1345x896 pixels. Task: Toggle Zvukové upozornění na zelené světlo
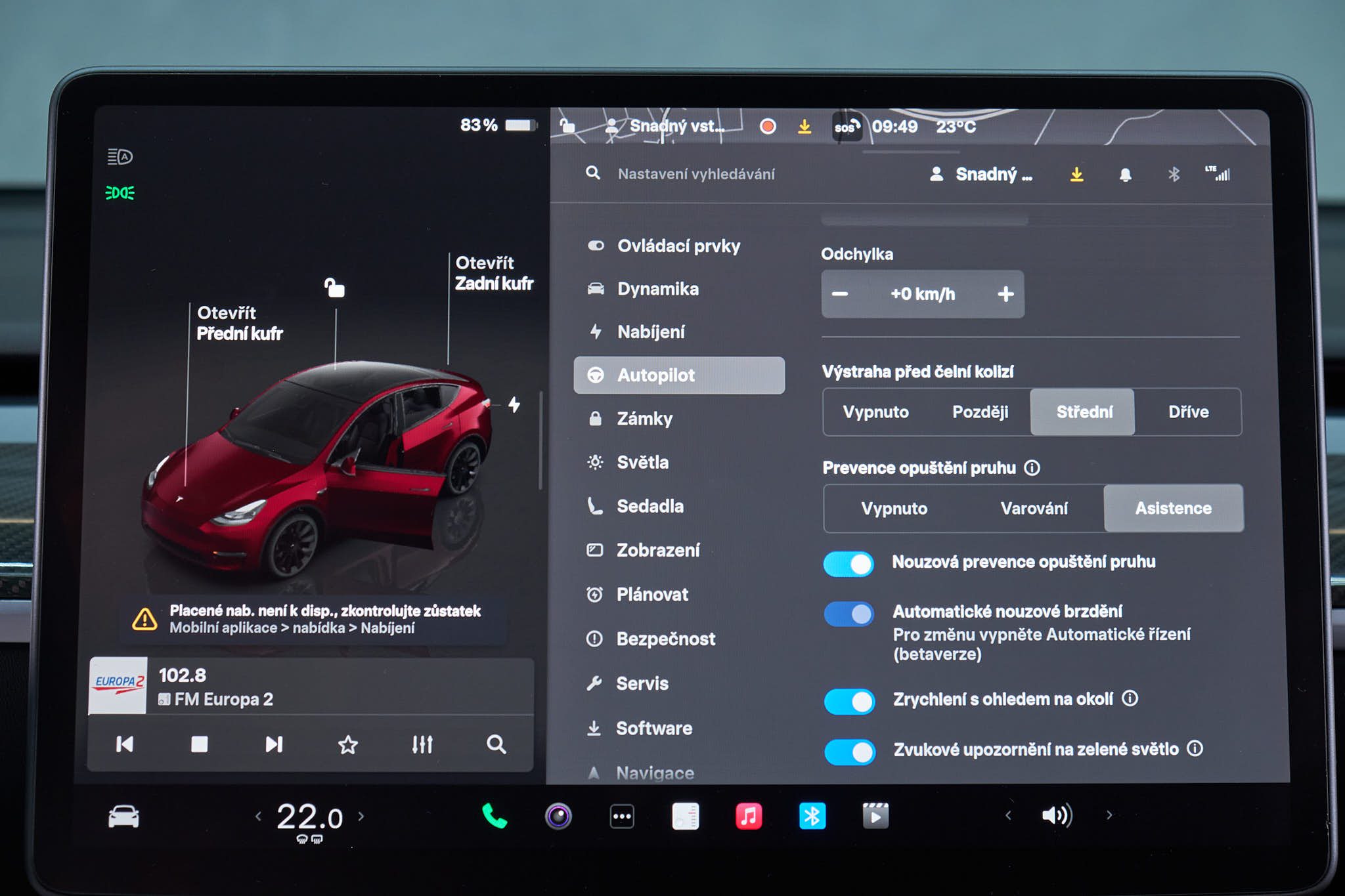click(x=850, y=752)
